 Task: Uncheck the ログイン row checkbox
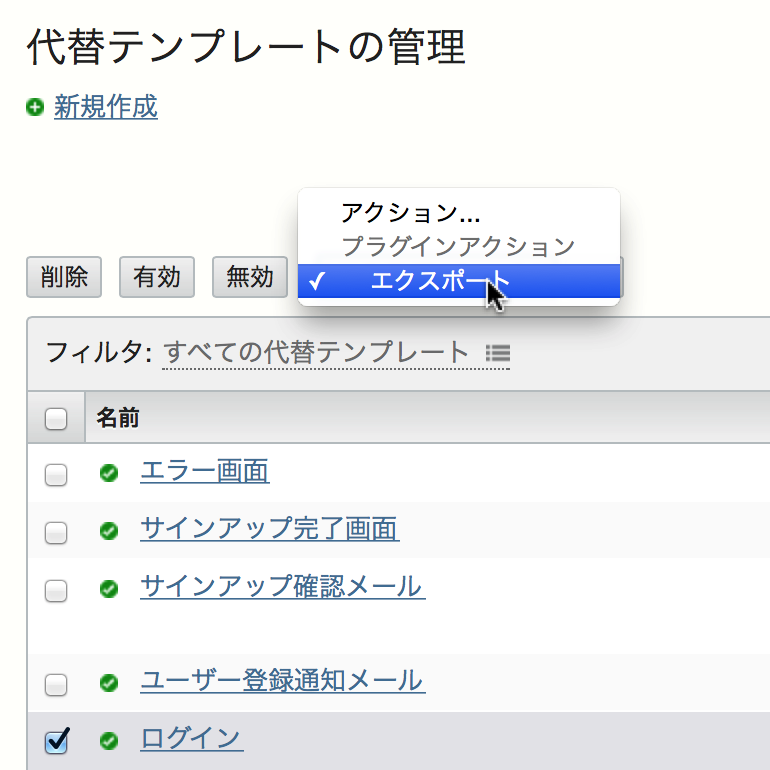(57, 742)
